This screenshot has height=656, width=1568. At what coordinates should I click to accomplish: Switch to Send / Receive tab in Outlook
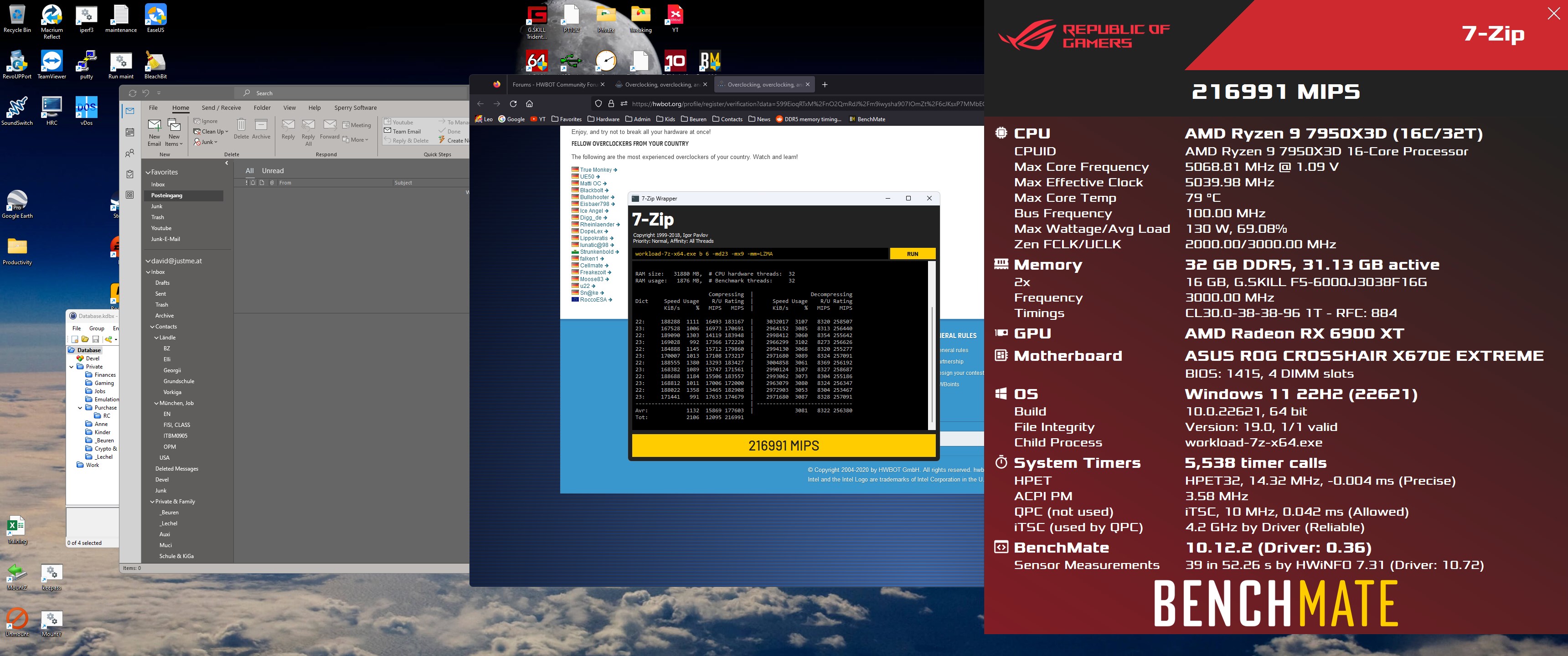click(x=221, y=108)
